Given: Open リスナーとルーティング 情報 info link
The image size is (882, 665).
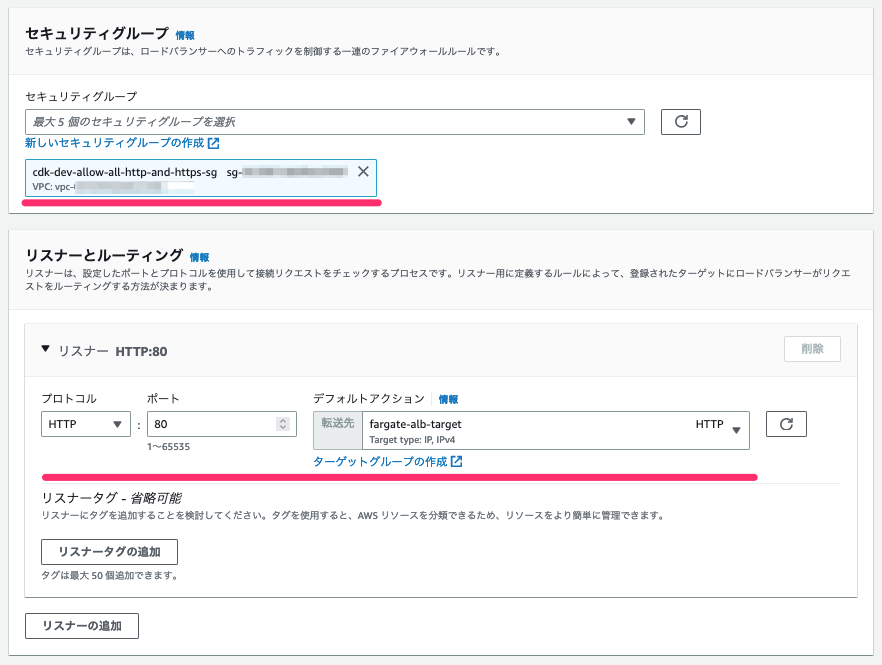Looking at the screenshot, I should [x=199, y=258].
